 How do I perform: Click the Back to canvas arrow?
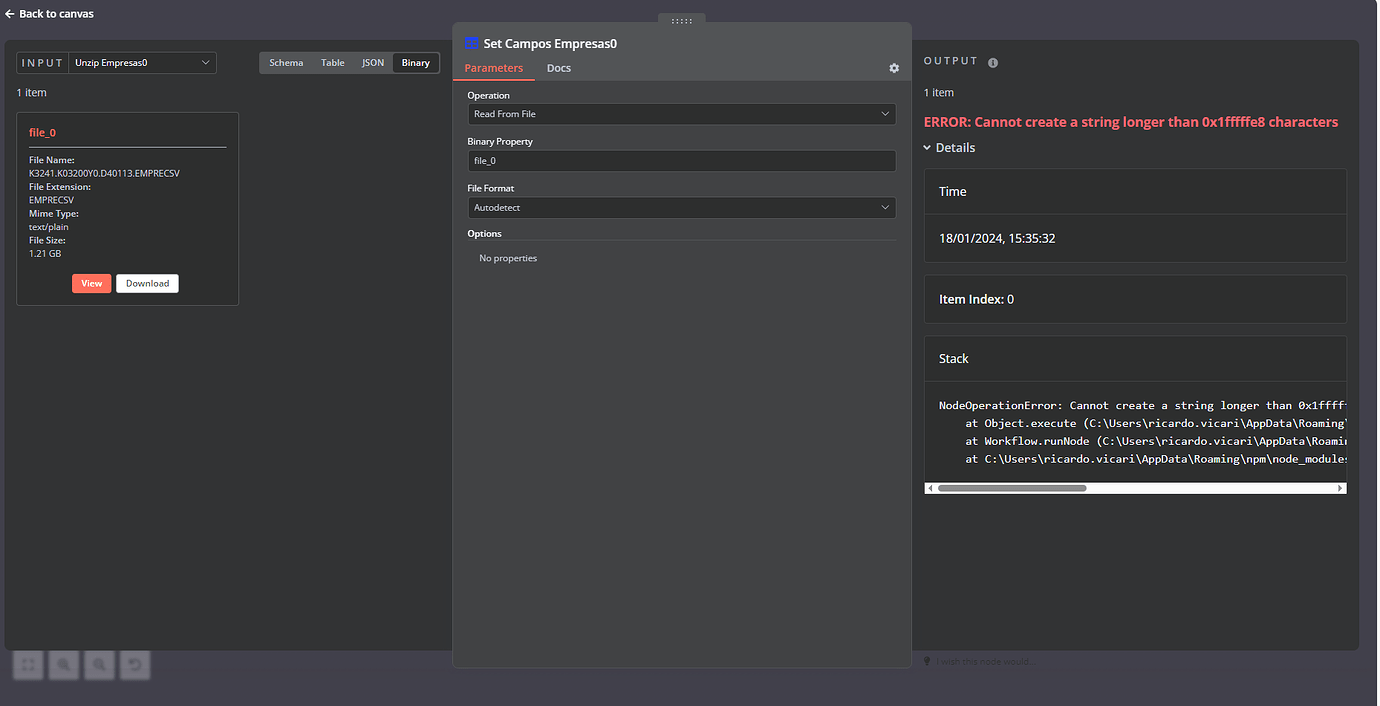tap(10, 14)
